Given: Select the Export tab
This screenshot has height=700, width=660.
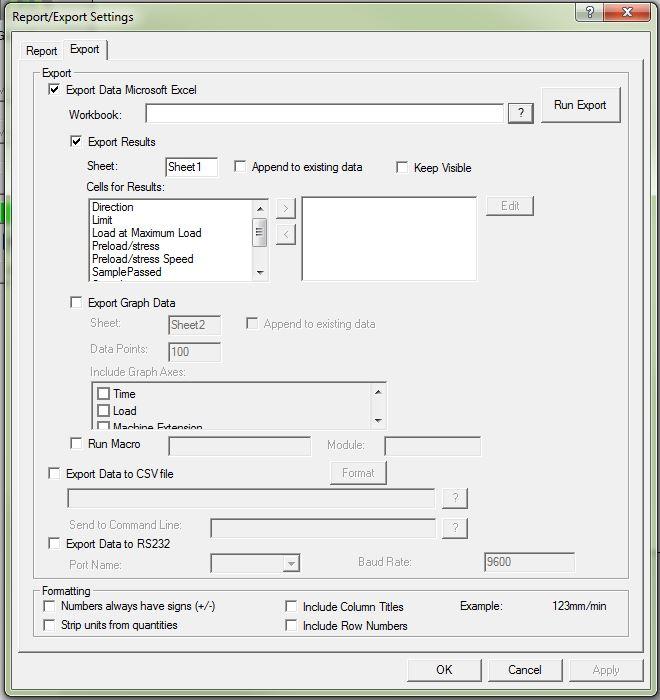Looking at the screenshot, I should tap(85, 49).
